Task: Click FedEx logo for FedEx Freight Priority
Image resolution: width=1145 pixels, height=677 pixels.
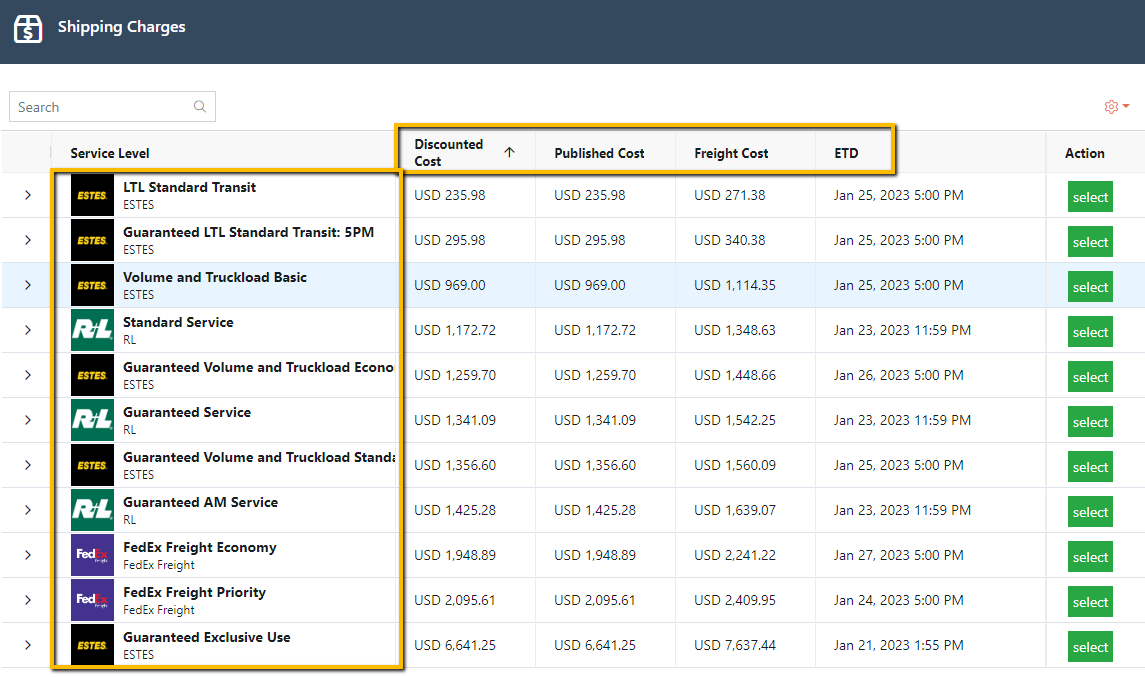Action: coord(92,600)
